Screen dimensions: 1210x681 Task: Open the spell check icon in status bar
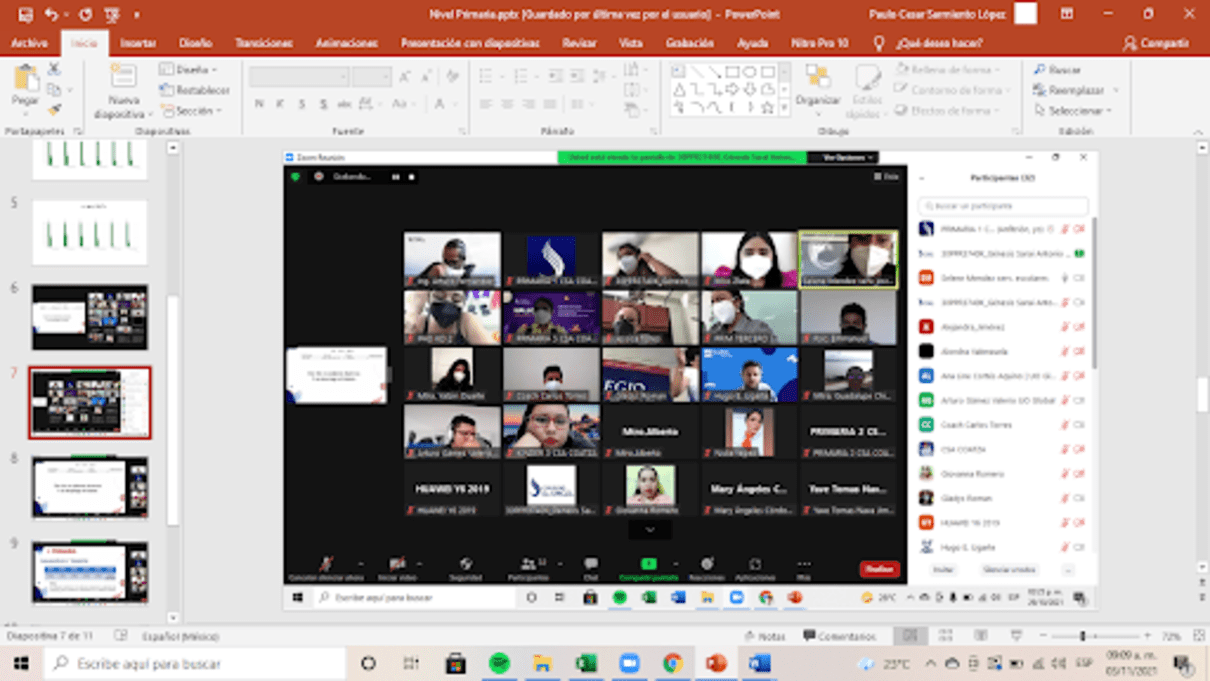[121, 636]
